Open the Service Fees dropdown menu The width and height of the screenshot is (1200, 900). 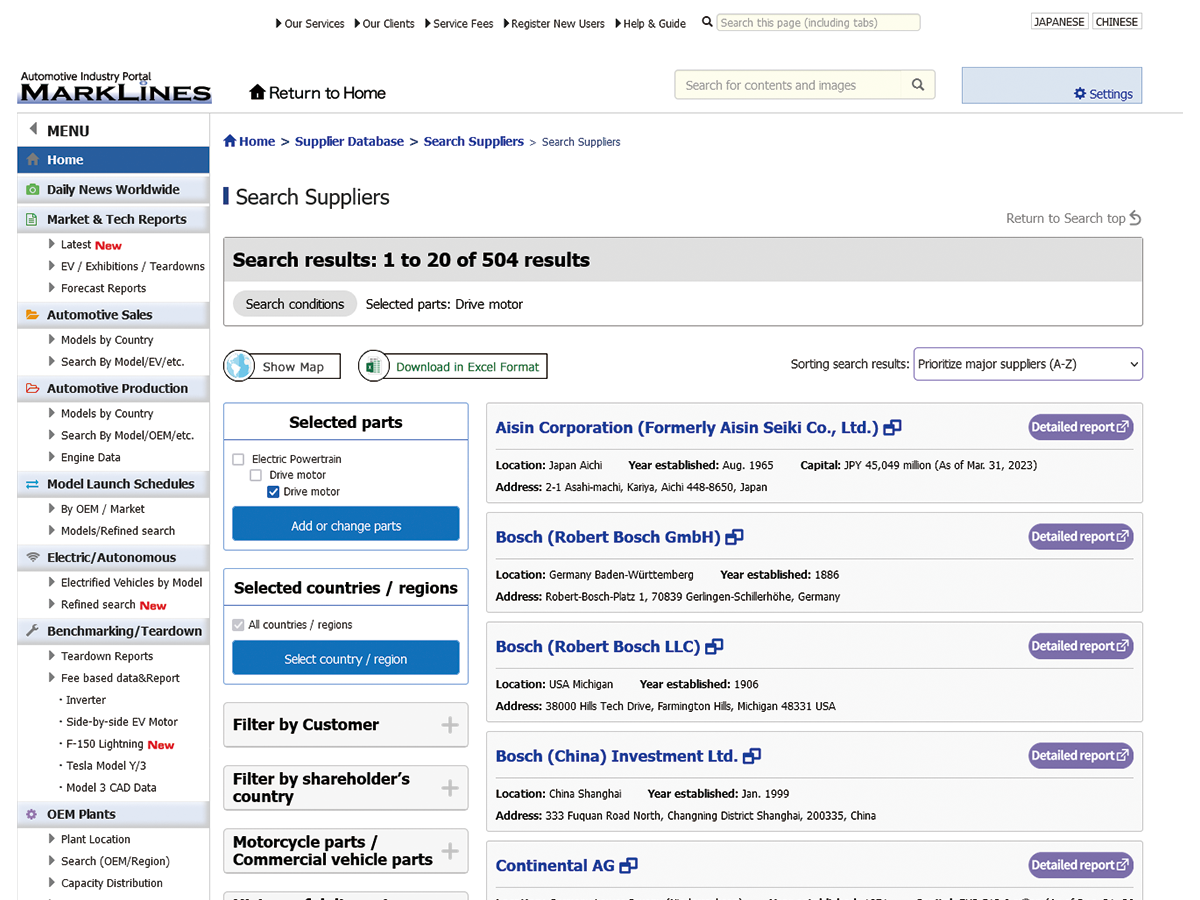click(459, 24)
